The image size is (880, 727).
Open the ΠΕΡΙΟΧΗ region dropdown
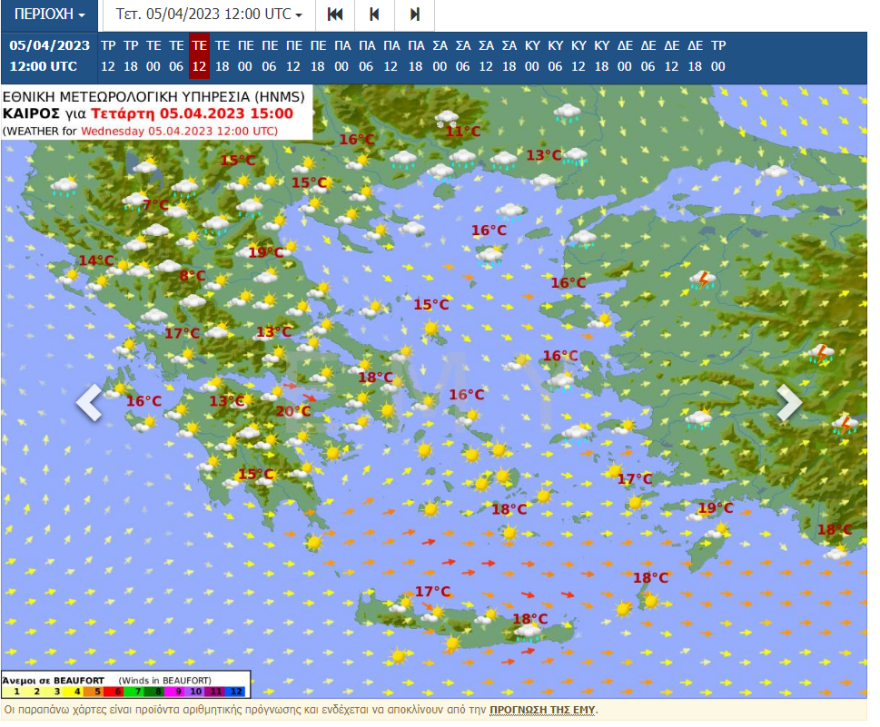[49, 15]
